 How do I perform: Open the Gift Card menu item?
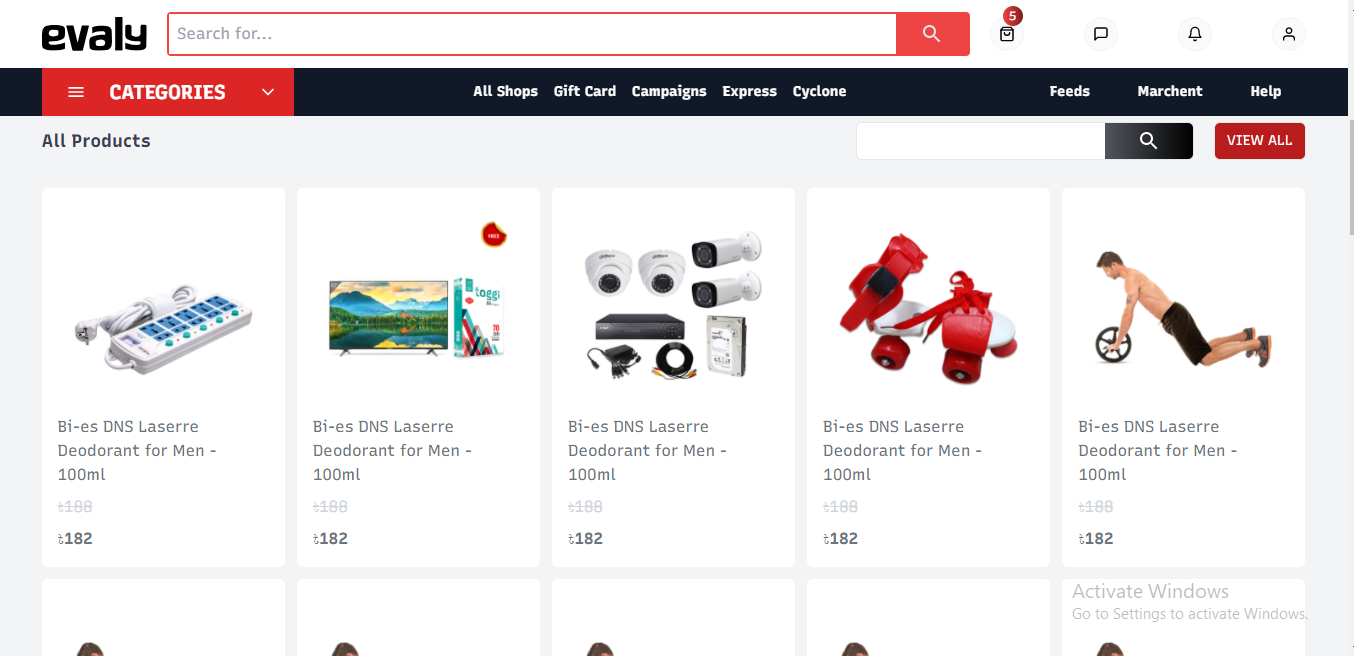tap(585, 91)
